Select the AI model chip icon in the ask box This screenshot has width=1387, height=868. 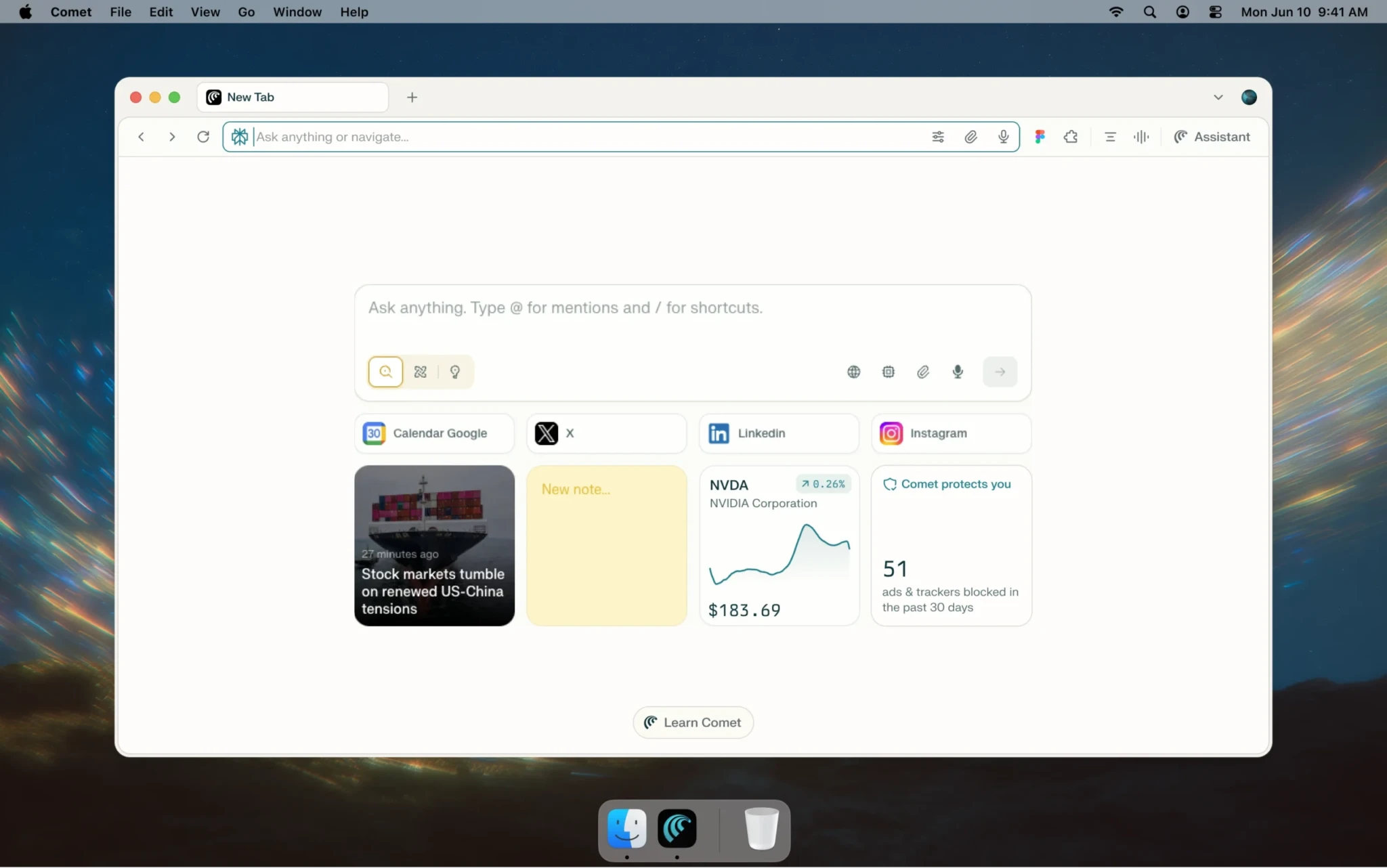[888, 372]
